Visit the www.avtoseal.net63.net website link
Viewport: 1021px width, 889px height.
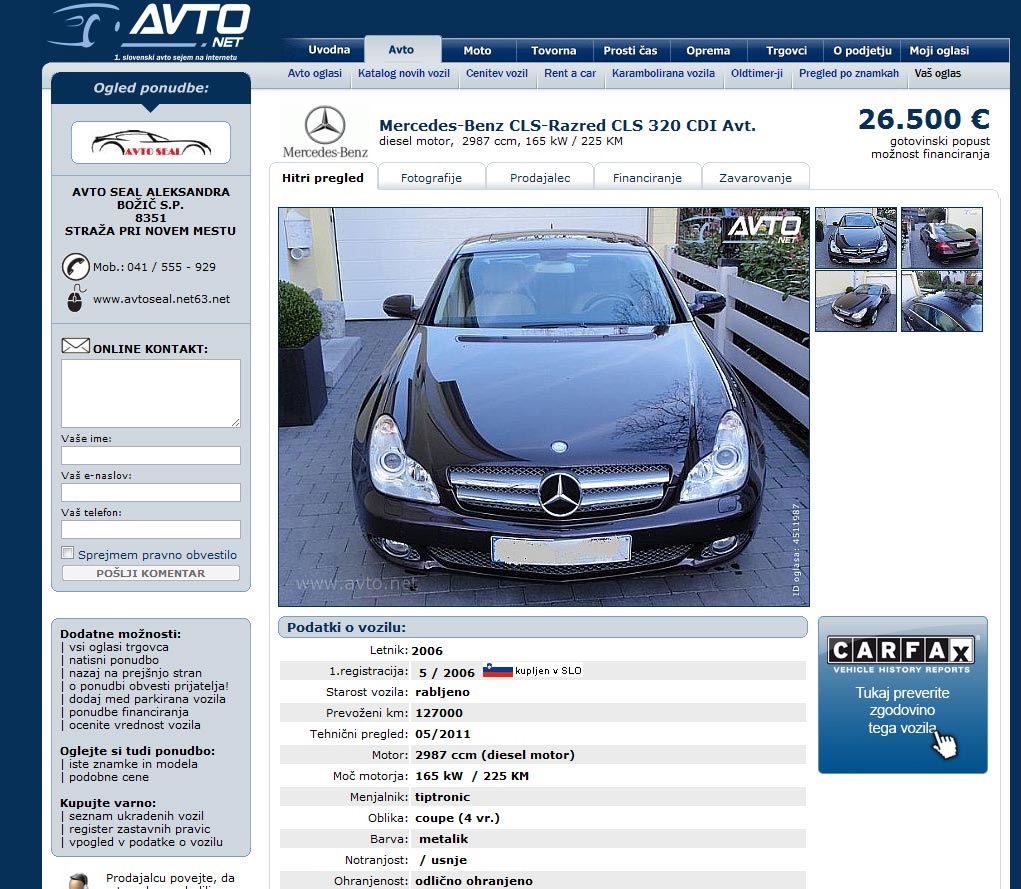coord(161,299)
